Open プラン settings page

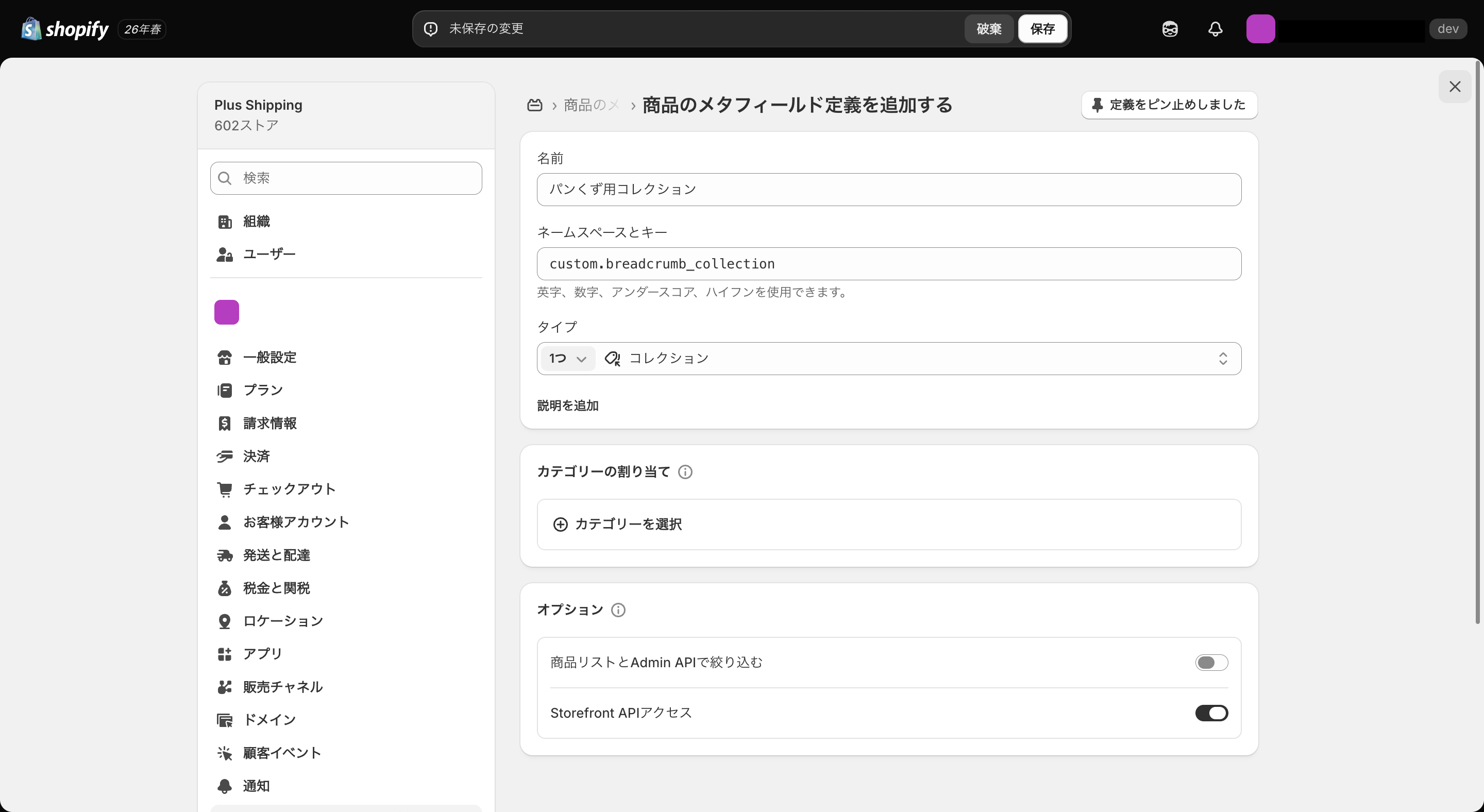click(346, 391)
